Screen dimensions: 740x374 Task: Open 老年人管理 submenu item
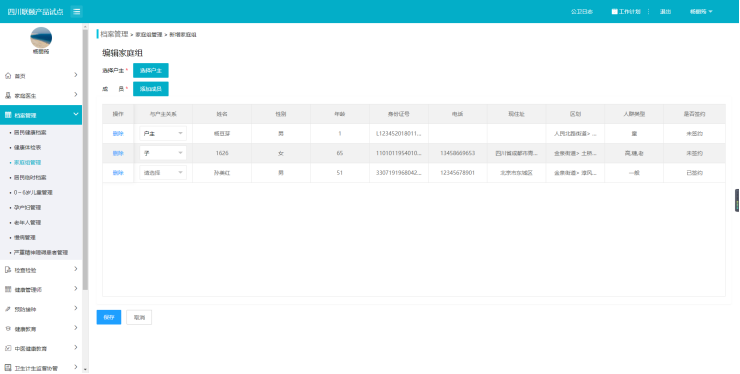[27, 222]
